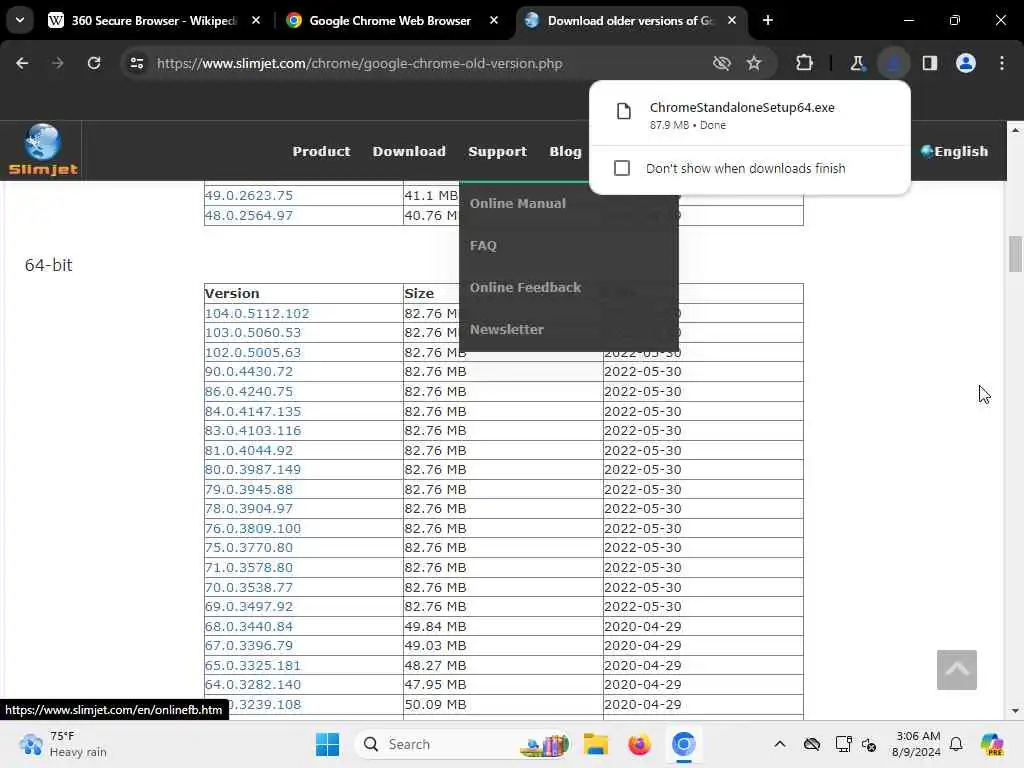
Task: Close the Google Chrome Web Browser tab
Action: click(x=494, y=20)
